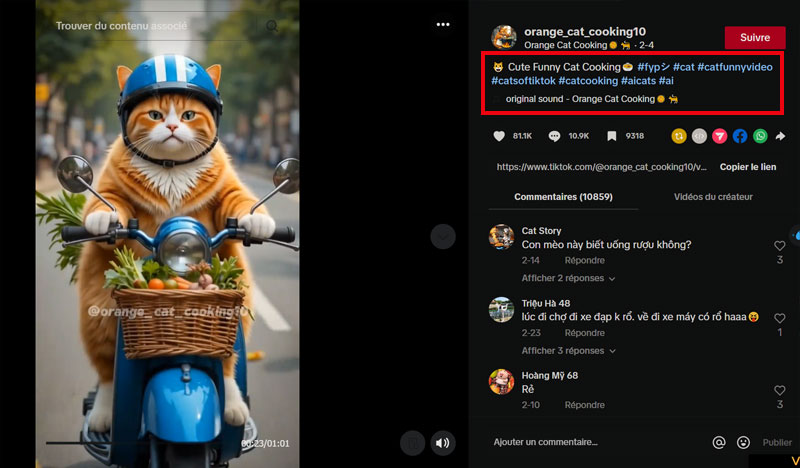Like Hoàng Mỹ 68's comment
Viewport: 800px width, 468px height.
(x=780, y=390)
